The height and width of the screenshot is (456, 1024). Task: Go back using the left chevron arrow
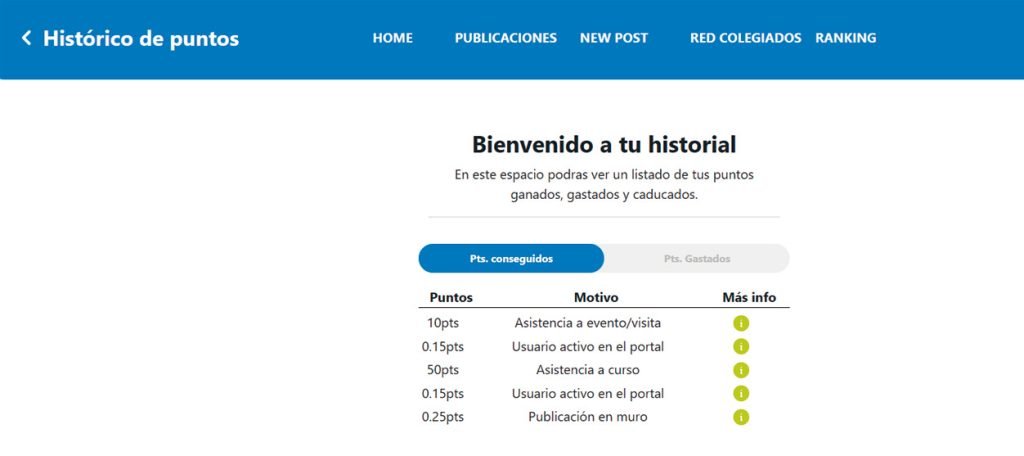coord(27,38)
